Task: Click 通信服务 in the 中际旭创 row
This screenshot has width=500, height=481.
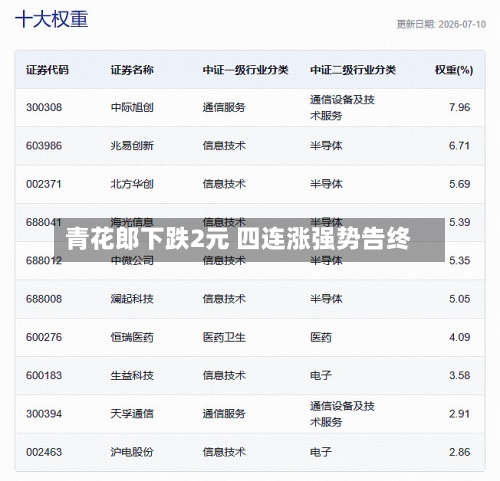Action: [224, 107]
